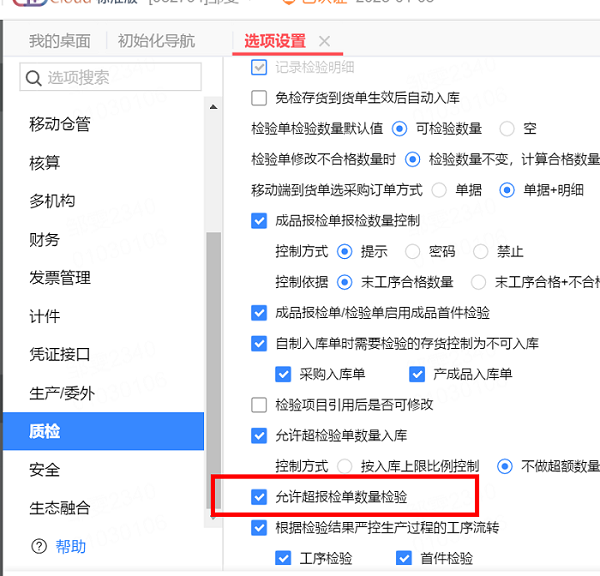600x576 pixels.
Task: Toggle 根据检验结果严控生产过程的工序流转 checkbox
Action: point(259,528)
